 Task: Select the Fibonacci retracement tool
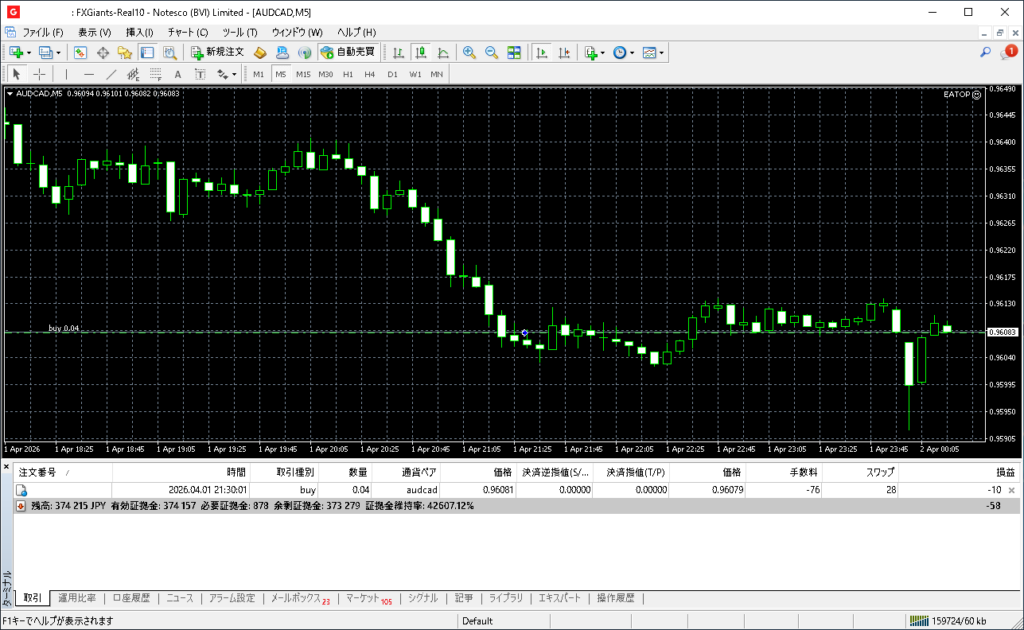[x=155, y=74]
